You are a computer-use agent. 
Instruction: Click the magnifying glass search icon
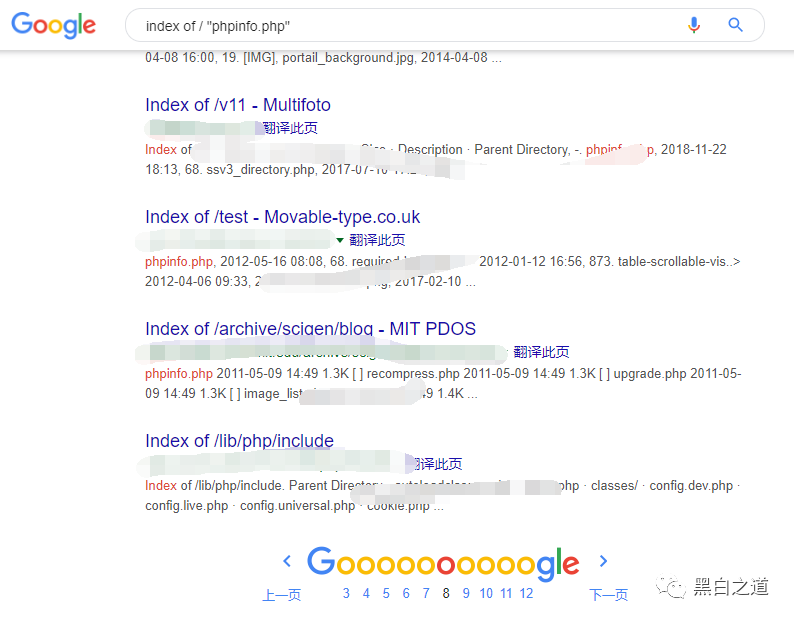click(x=736, y=25)
